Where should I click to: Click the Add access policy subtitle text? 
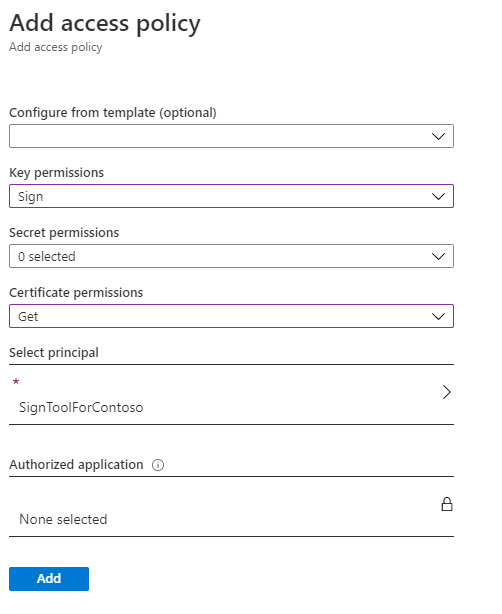[x=56, y=47]
